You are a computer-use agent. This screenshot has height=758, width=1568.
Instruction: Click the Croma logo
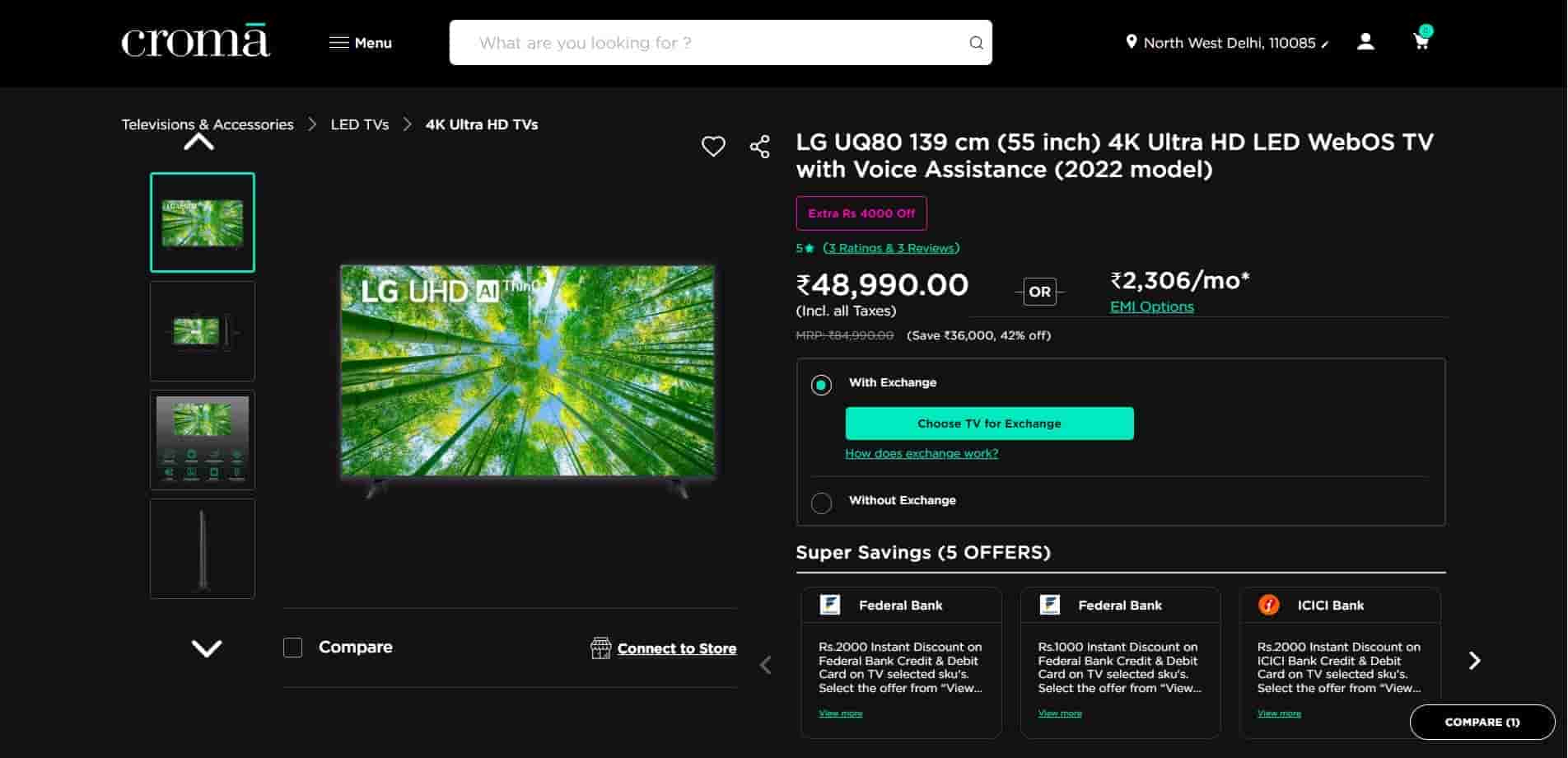pyautogui.click(x=196, y=42)
